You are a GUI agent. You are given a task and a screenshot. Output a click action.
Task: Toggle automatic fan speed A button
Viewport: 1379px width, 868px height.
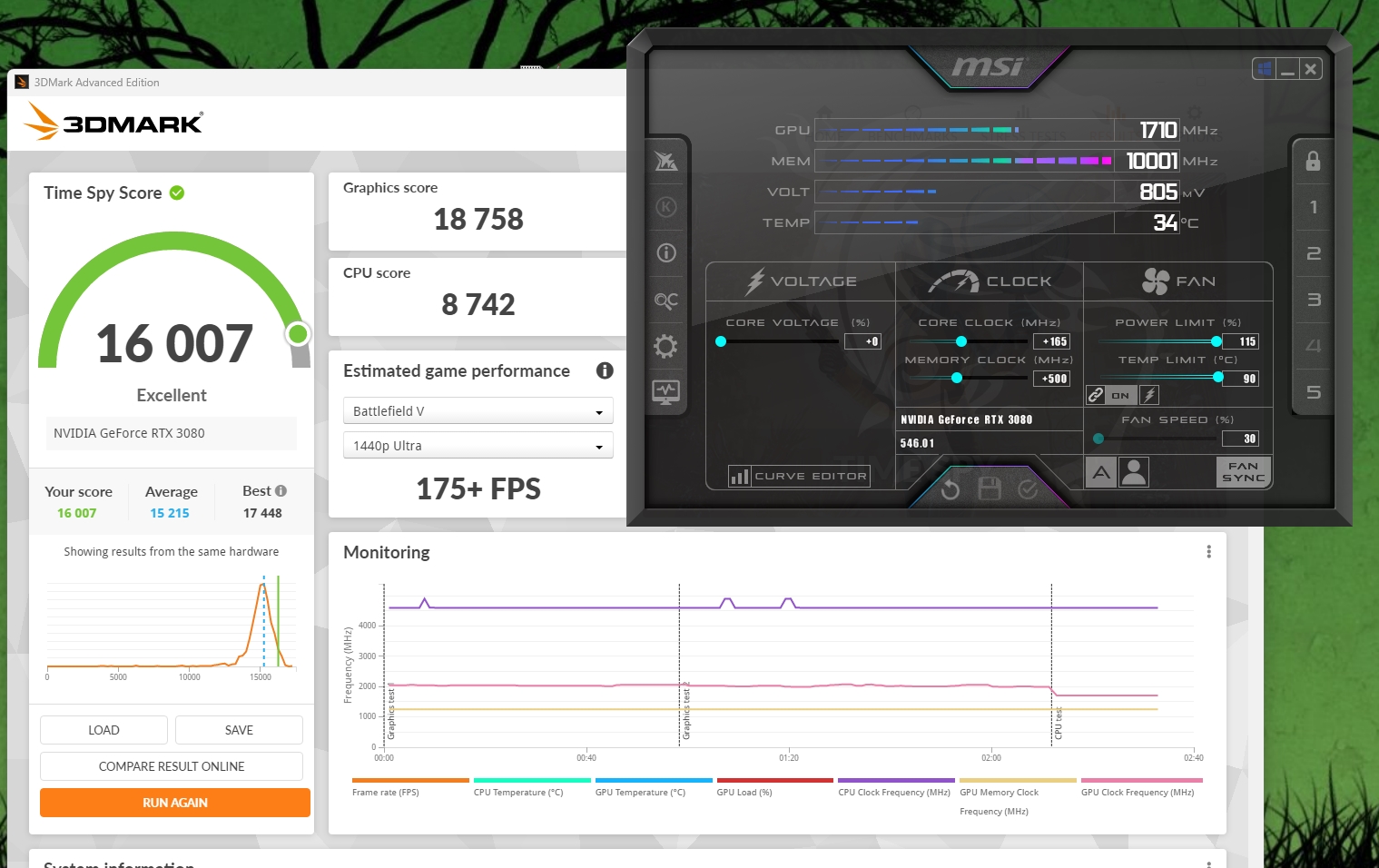point(1101,472)
